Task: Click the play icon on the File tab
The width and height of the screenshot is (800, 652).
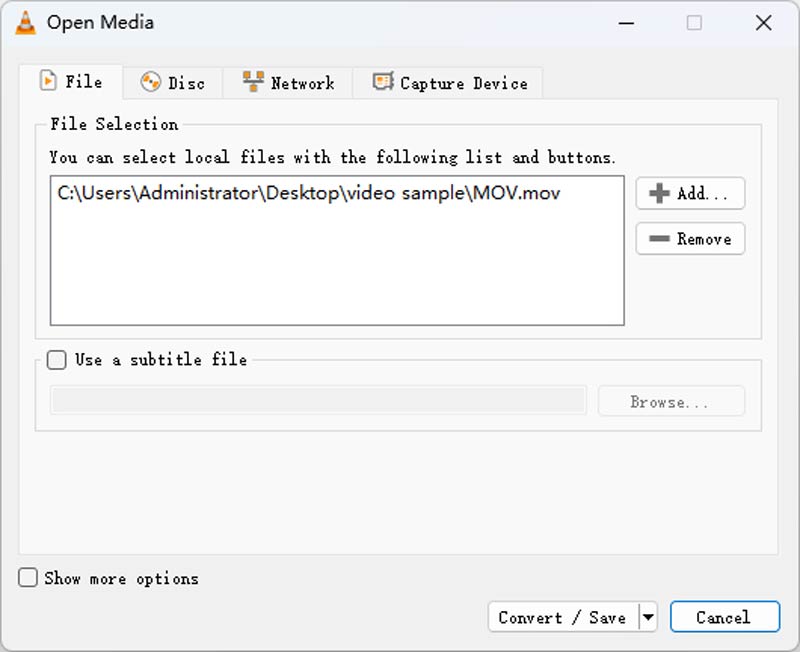Action: (x=50, y=83)
